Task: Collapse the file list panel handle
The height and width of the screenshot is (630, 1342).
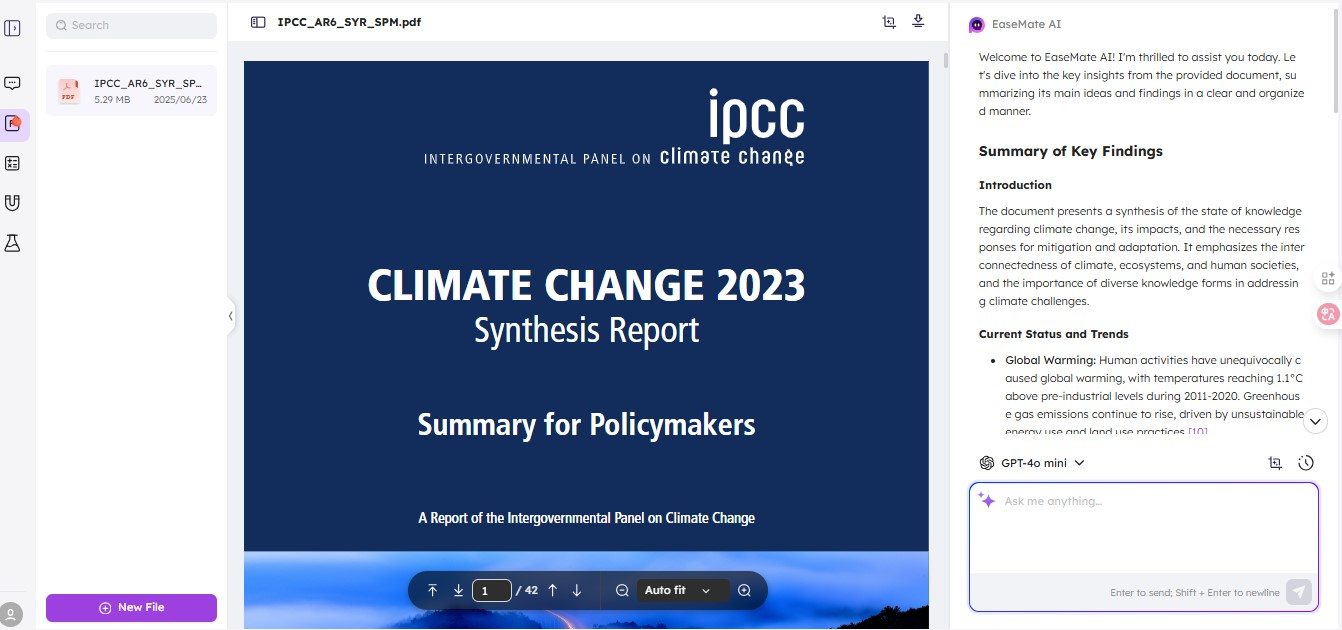Action: click(x=231, y=316)
